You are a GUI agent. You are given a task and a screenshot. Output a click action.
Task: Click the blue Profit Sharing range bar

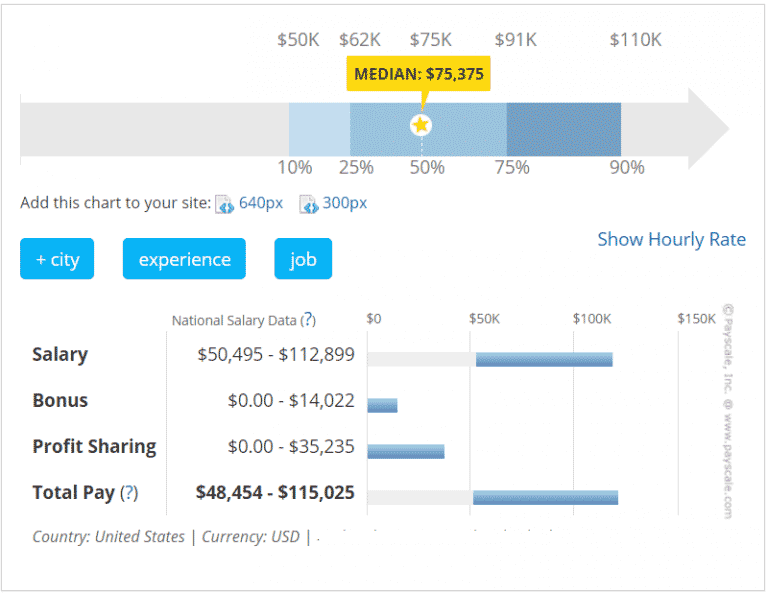tap(405, 451)
